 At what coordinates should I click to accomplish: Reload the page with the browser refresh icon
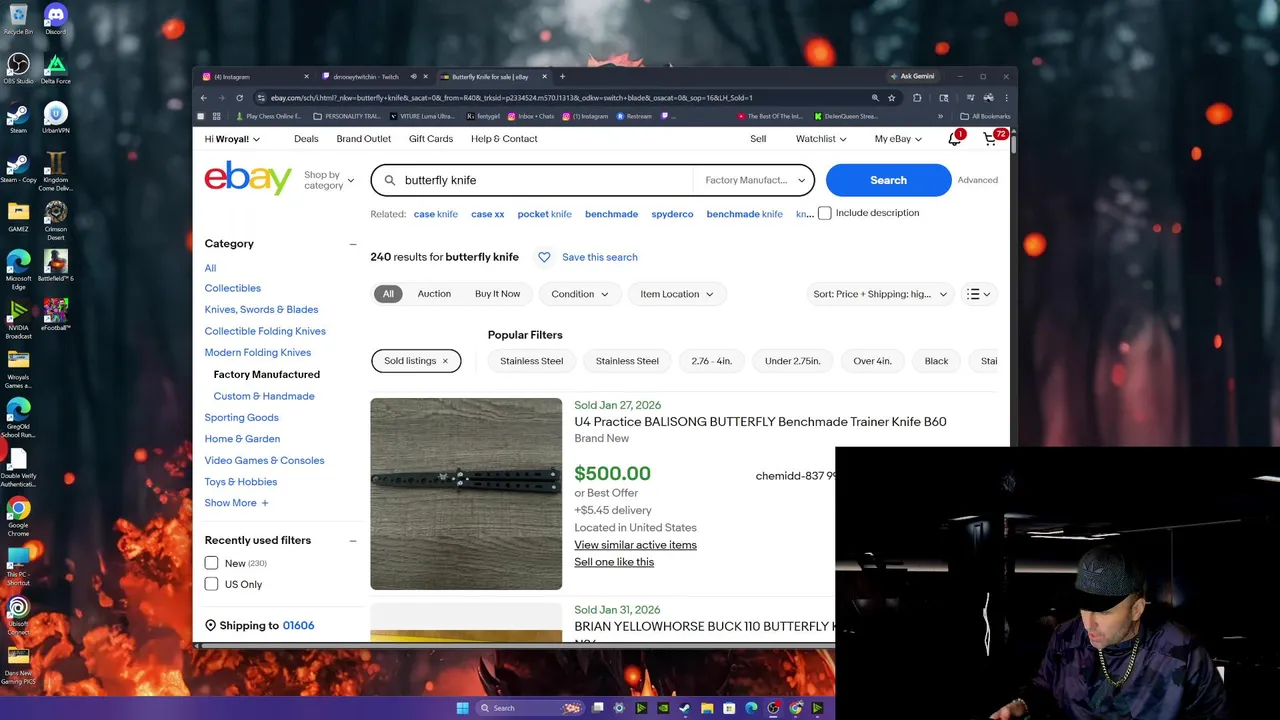coord(239,98)
